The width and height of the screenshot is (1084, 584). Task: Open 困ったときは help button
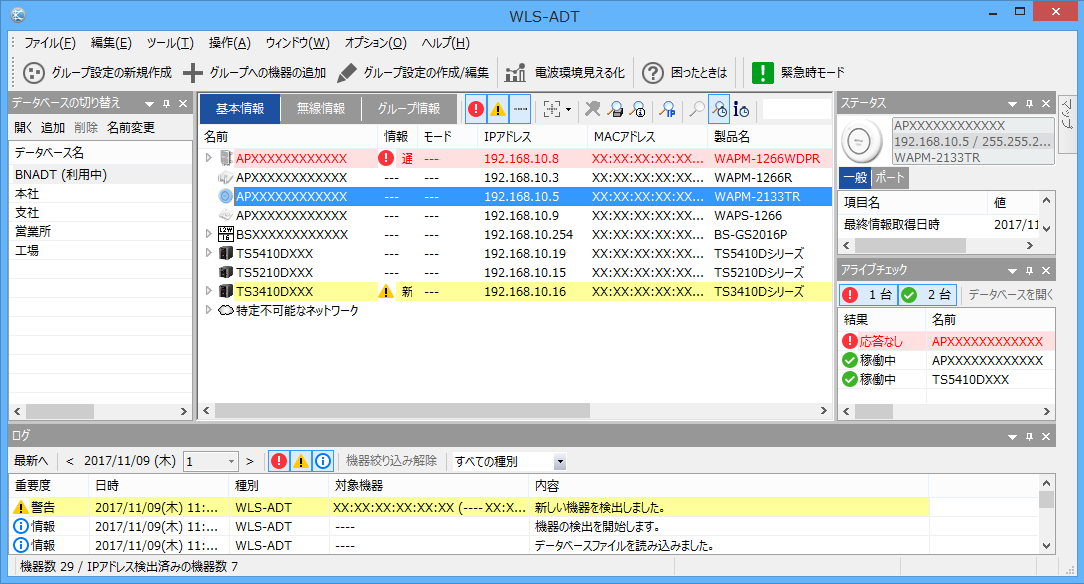pos(684,73)
